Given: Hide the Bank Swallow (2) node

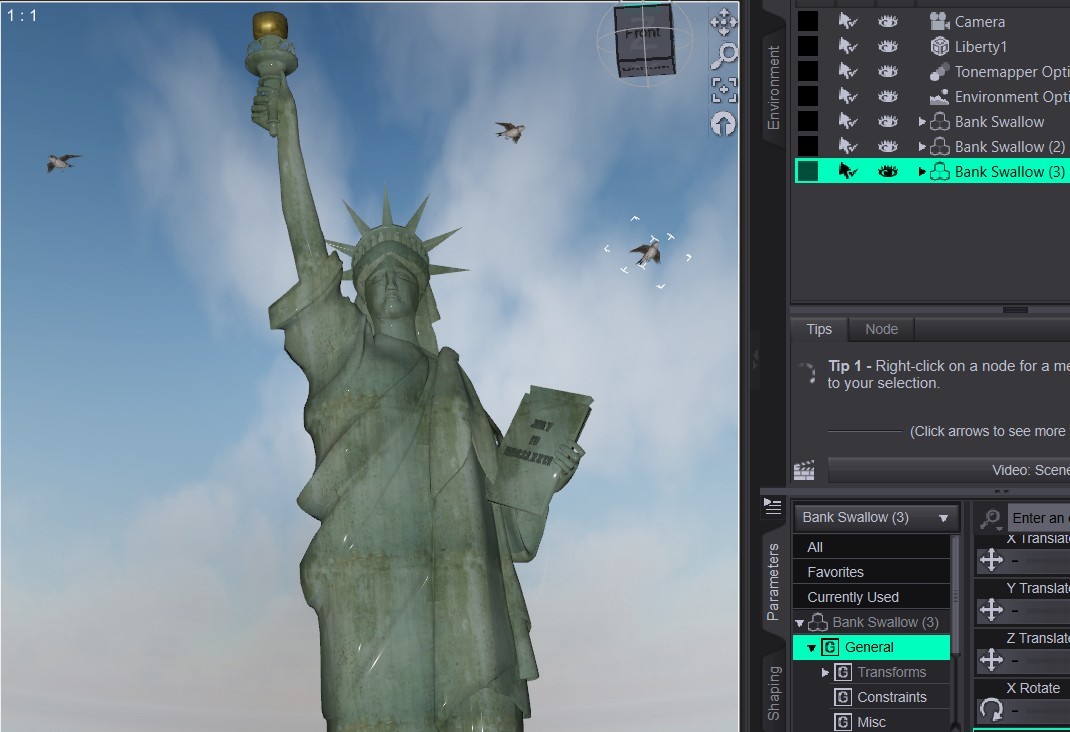Looking at the screenshot, I should (888, 147).
